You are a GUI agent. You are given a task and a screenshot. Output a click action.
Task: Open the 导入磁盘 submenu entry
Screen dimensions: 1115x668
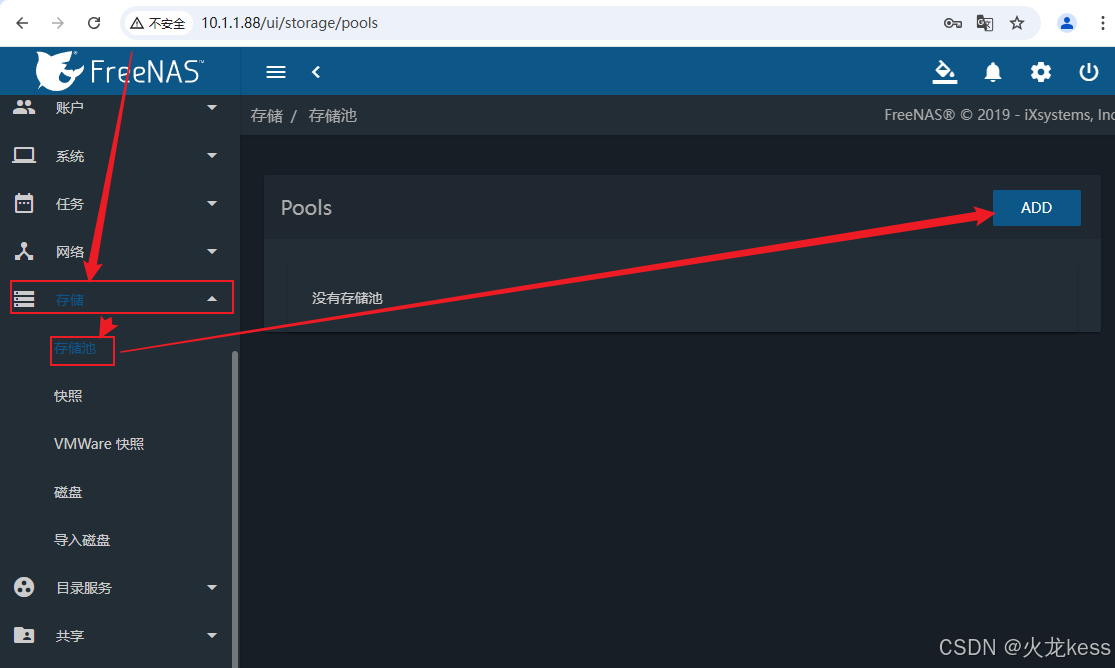pyautogui.click(x=82, y=540)
